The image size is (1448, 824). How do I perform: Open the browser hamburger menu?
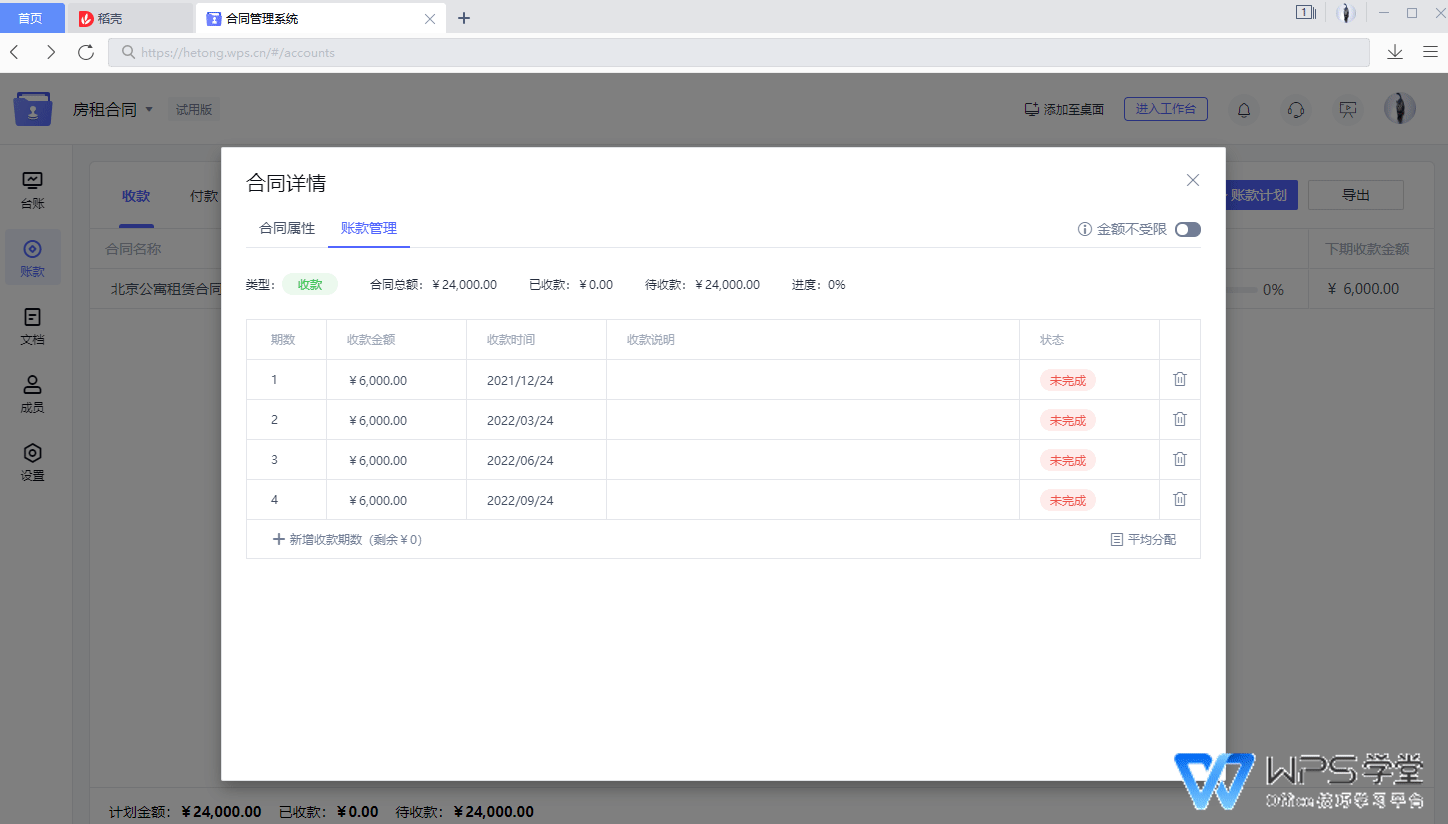(x=1430, y=52)
